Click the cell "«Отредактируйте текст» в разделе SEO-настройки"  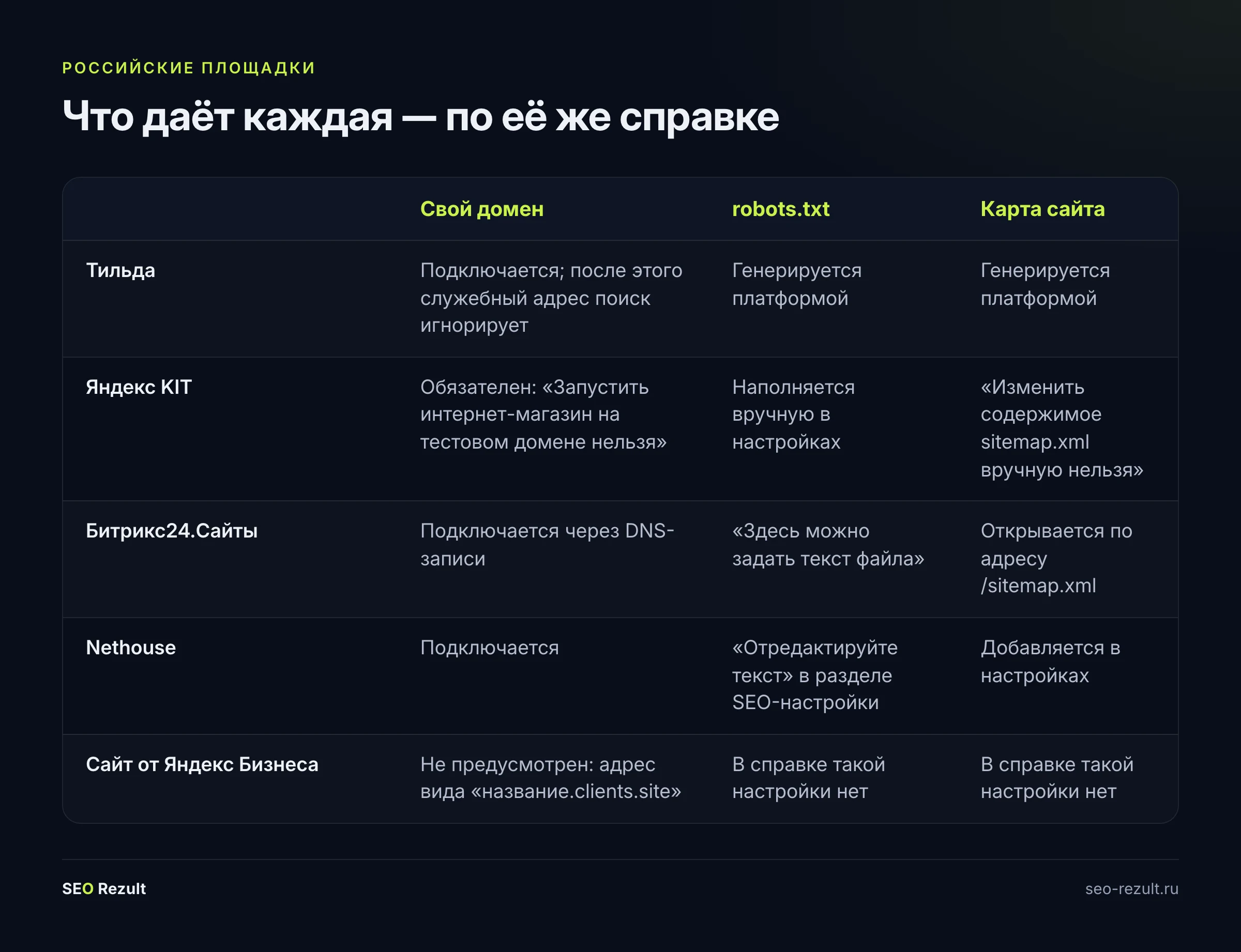pos(815,675)
